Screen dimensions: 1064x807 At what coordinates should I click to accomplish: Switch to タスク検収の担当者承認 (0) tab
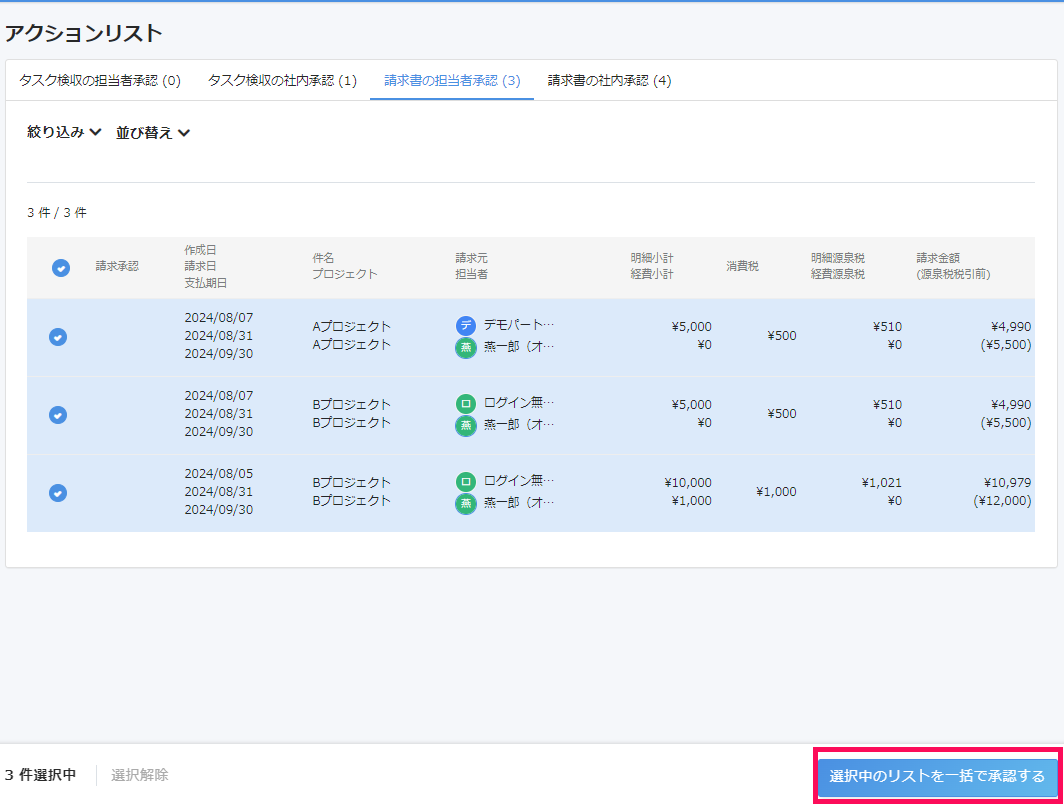coord(100,81)
